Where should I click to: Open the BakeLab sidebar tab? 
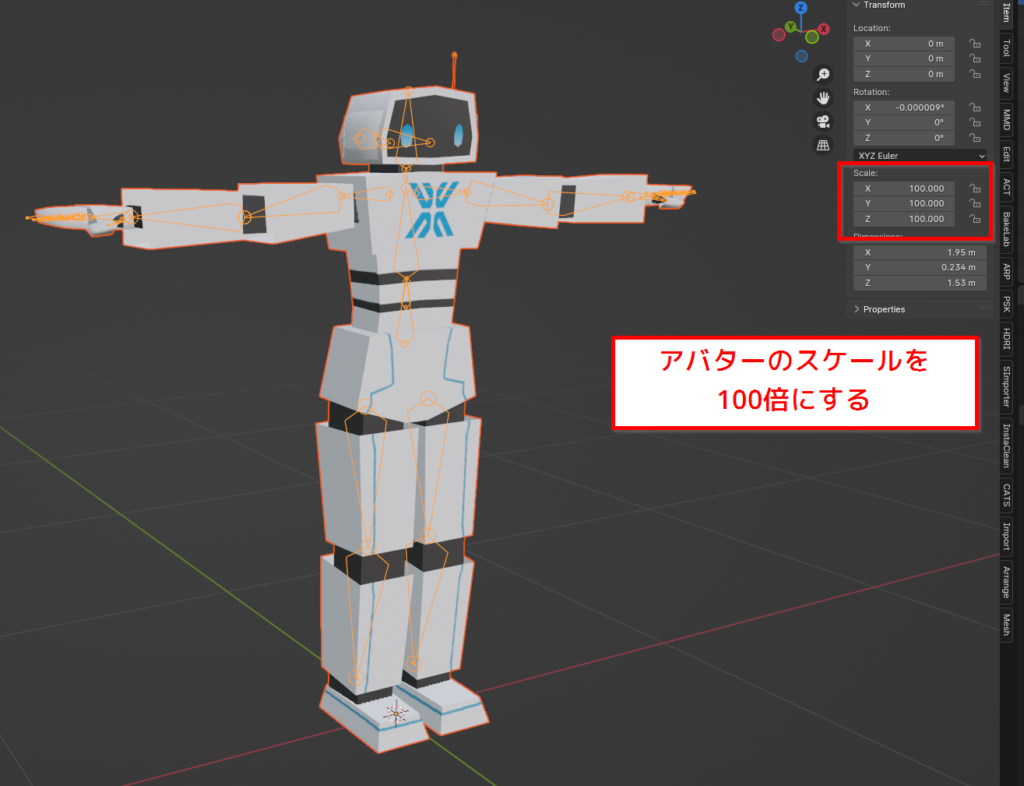coord(1006,229)
